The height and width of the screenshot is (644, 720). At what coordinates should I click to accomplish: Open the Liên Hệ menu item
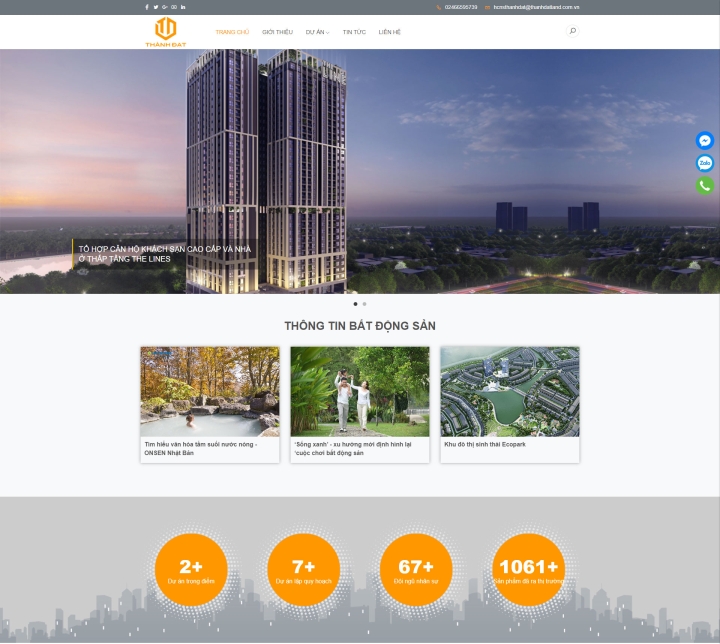389,32
